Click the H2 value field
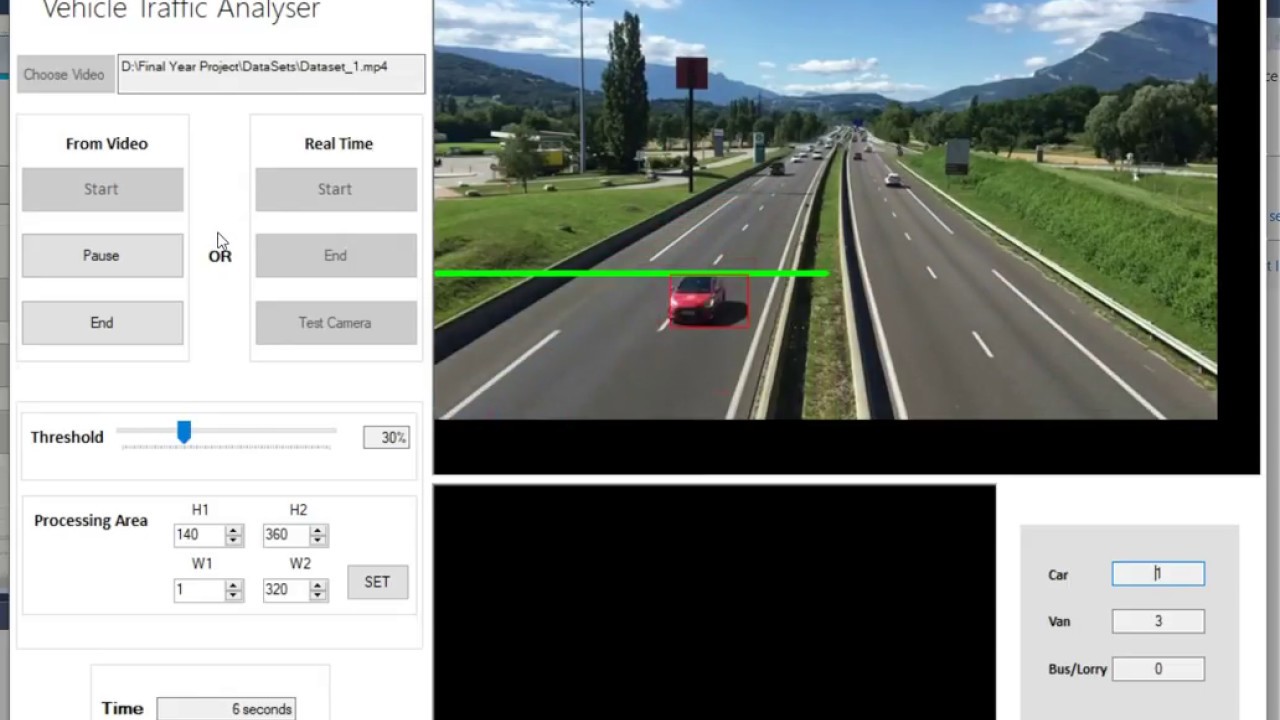 [287, 535]
